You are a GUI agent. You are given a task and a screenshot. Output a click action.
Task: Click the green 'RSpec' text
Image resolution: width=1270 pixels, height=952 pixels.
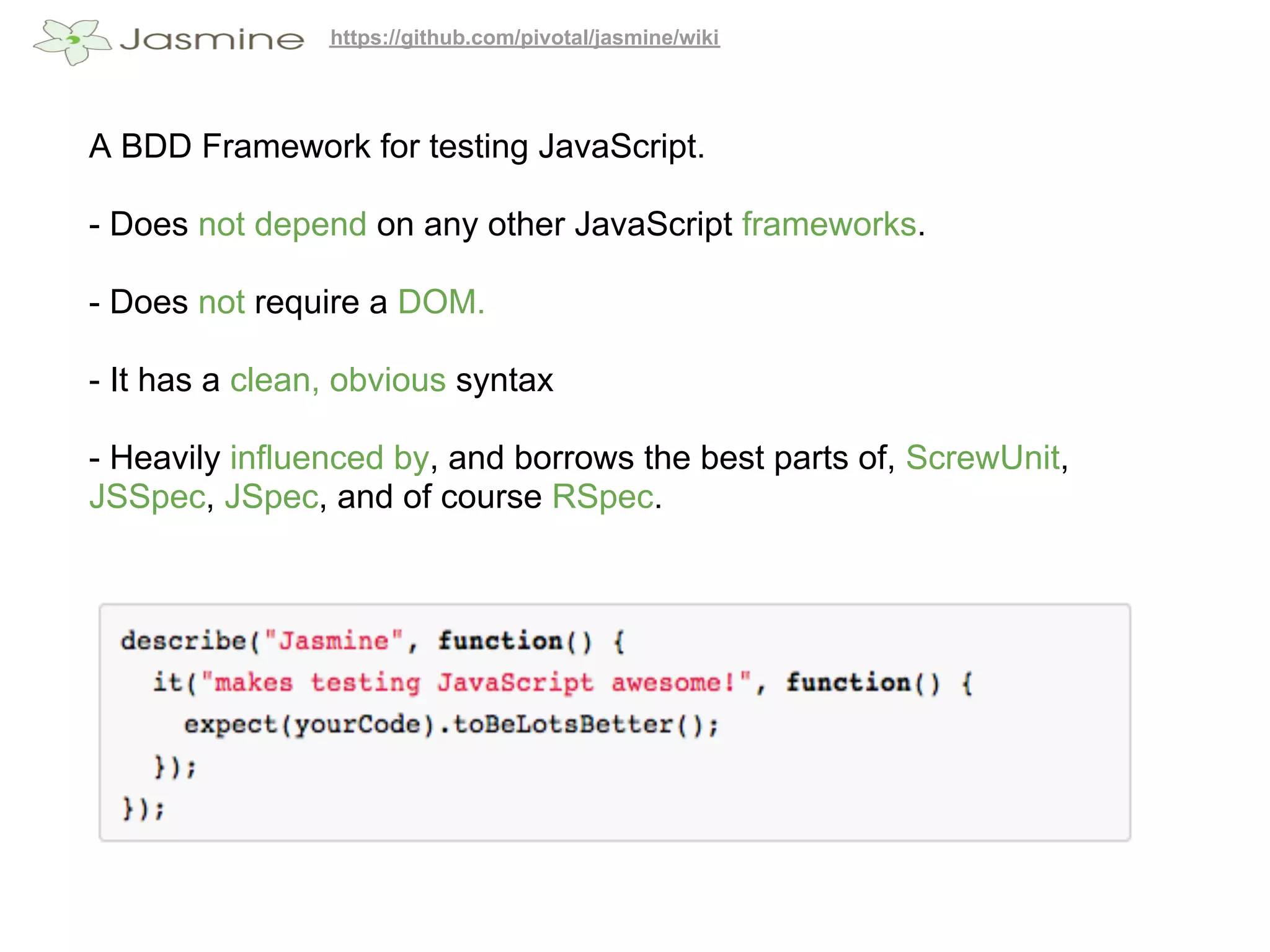click(603, 497)
